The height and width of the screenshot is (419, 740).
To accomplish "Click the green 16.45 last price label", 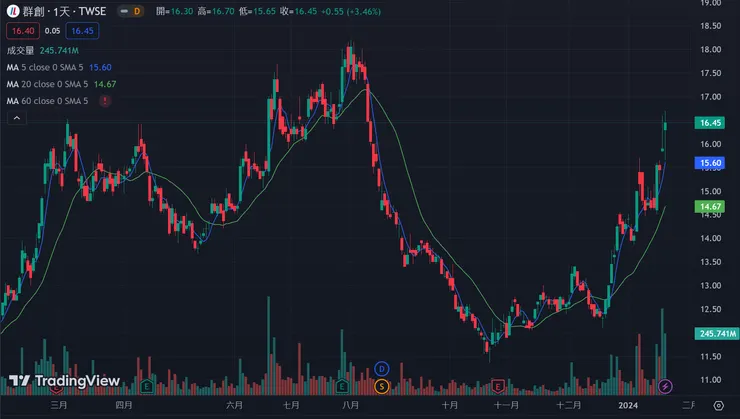I will point(710,123).
